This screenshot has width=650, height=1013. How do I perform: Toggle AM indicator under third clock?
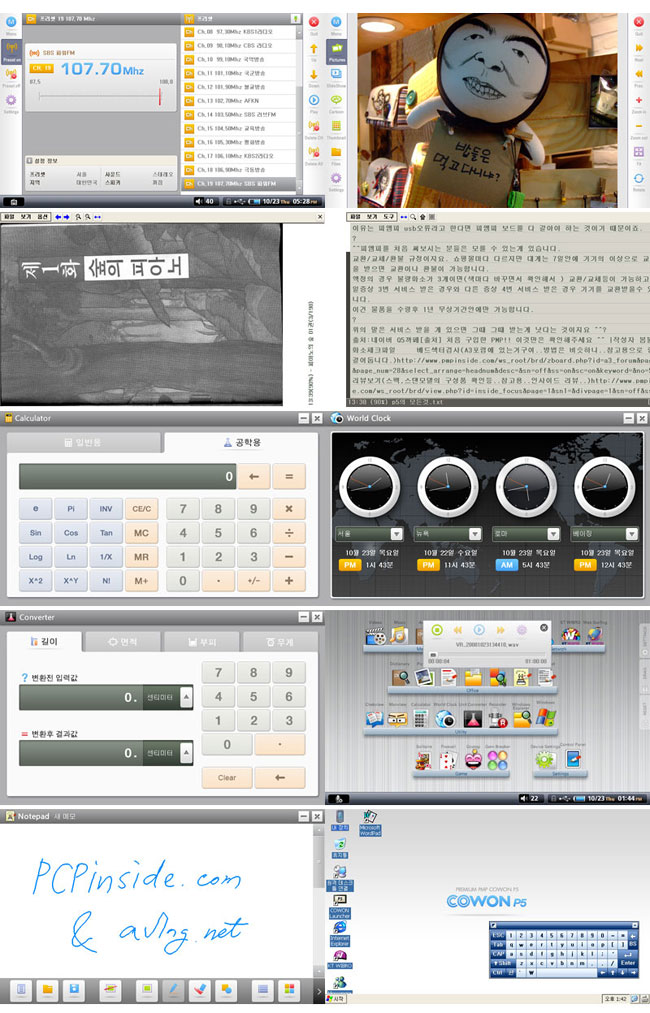[507, 565]
